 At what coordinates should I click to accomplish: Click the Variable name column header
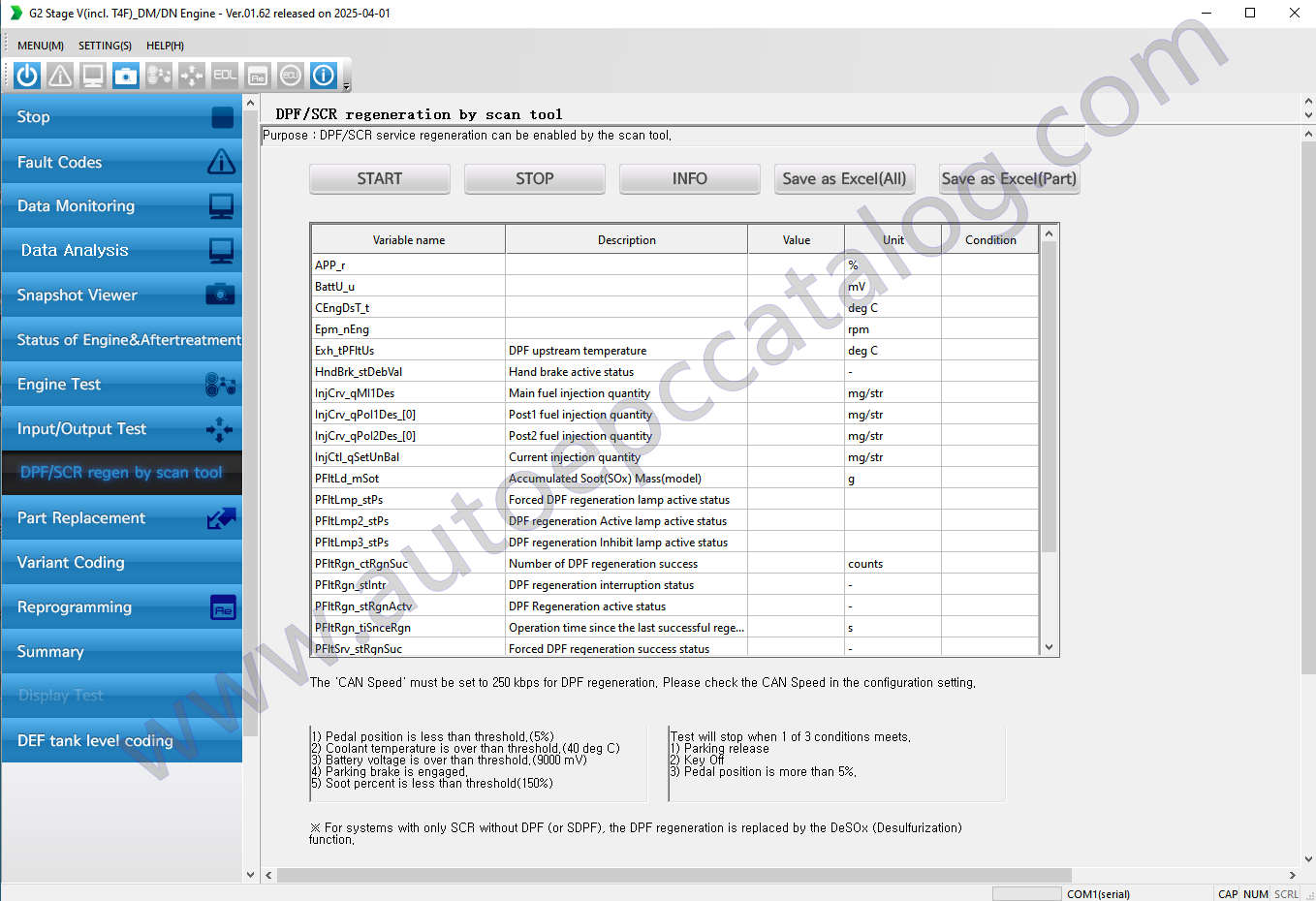tap(408, 240)
